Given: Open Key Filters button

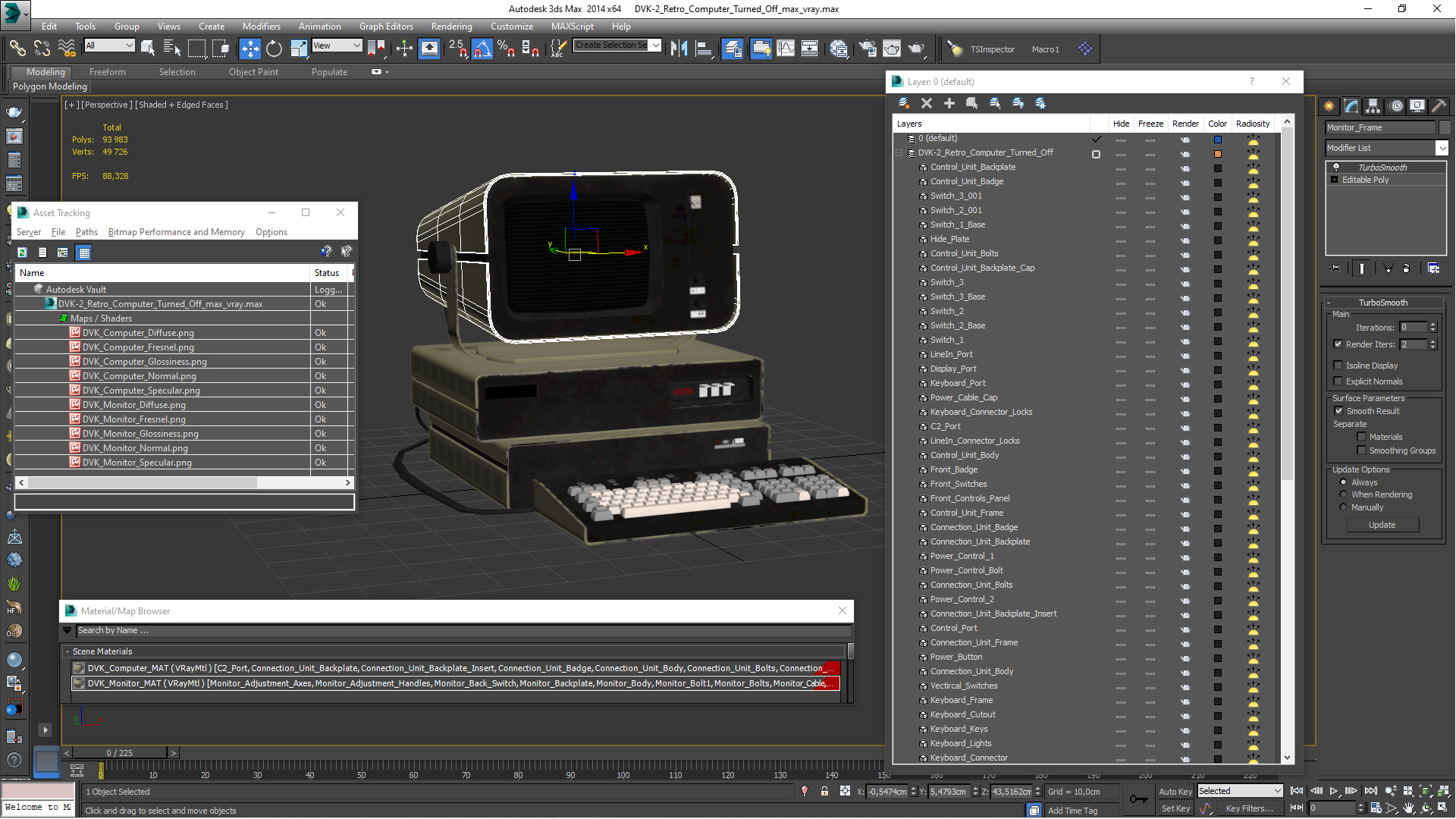Looking at the screenshot, I should (1249, 808).
